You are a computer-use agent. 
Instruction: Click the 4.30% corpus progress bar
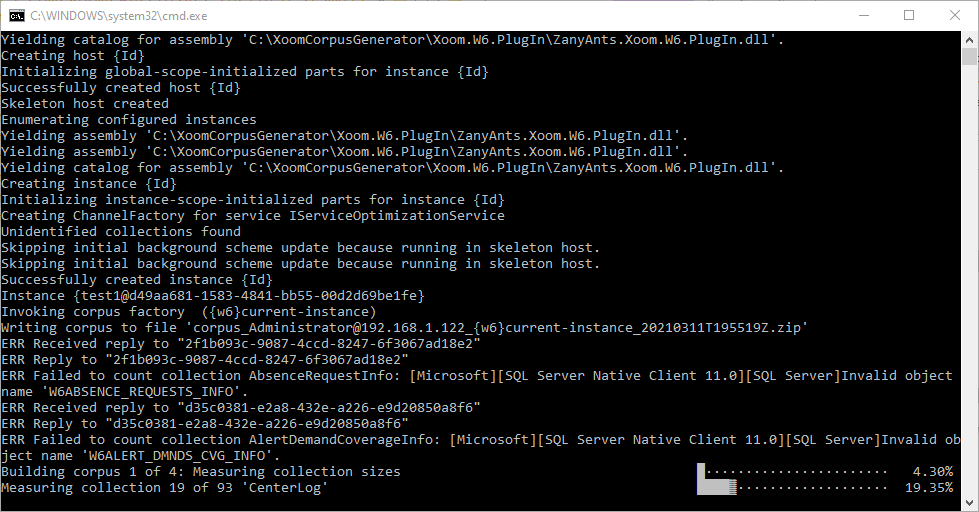[792, 471]
